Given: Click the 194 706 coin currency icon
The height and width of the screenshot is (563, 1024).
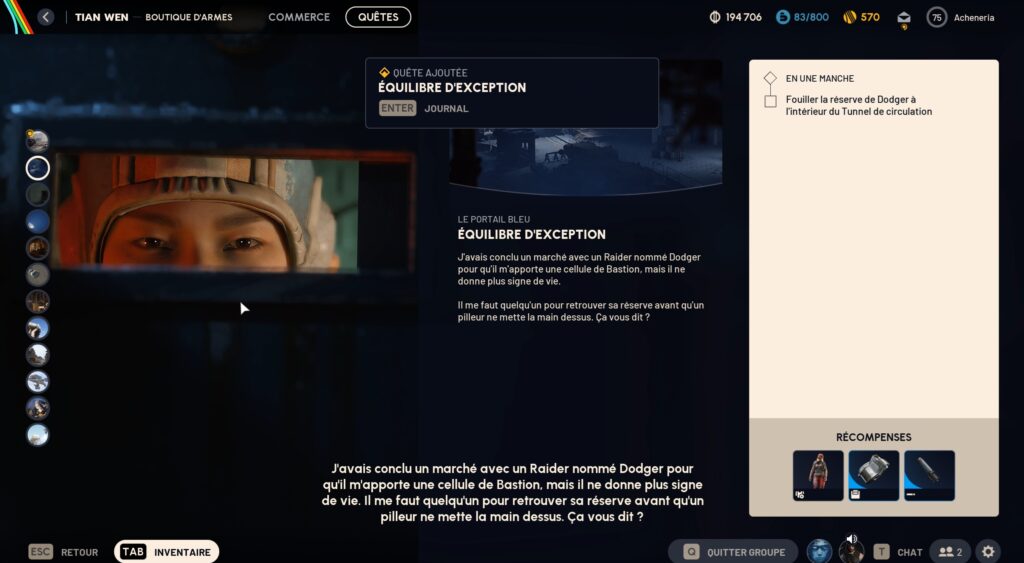Looking at the screenshot, I should tap(715, 17).
